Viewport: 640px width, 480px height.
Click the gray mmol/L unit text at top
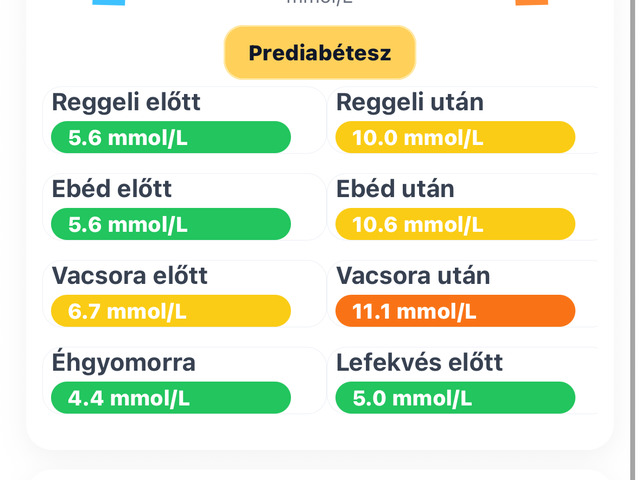coord(320,2)
